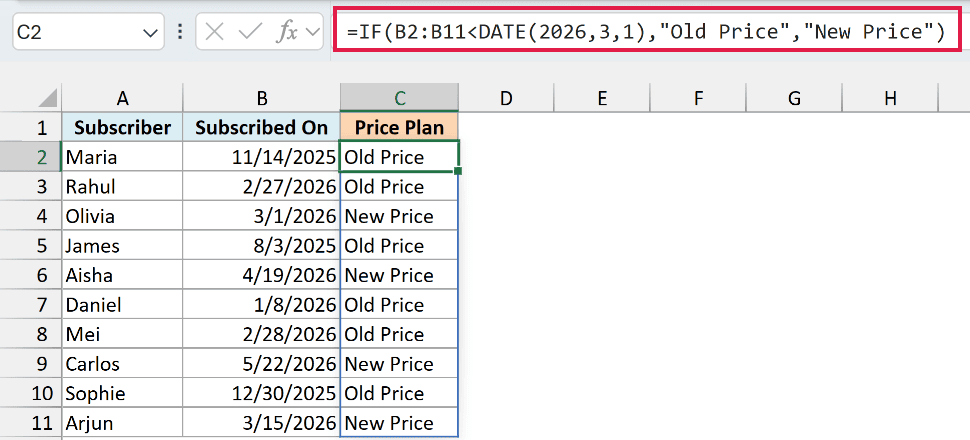Click the date cell 3/1/2026
970x440 pixels.
262,216
